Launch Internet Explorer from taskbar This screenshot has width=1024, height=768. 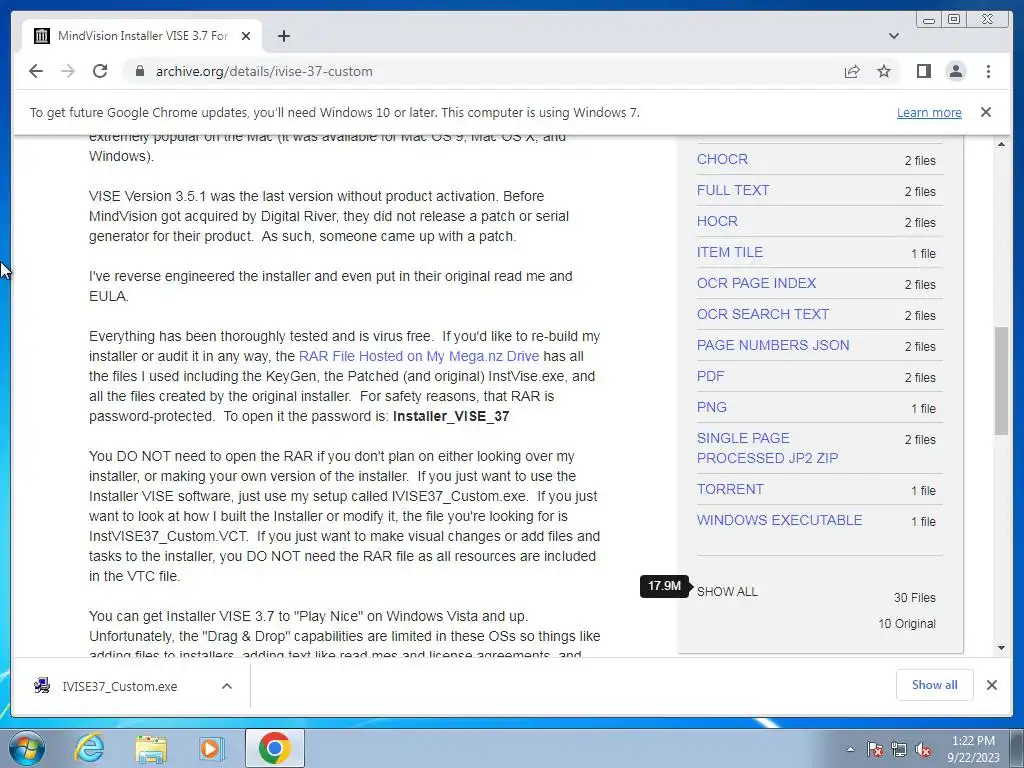[89, 748]
